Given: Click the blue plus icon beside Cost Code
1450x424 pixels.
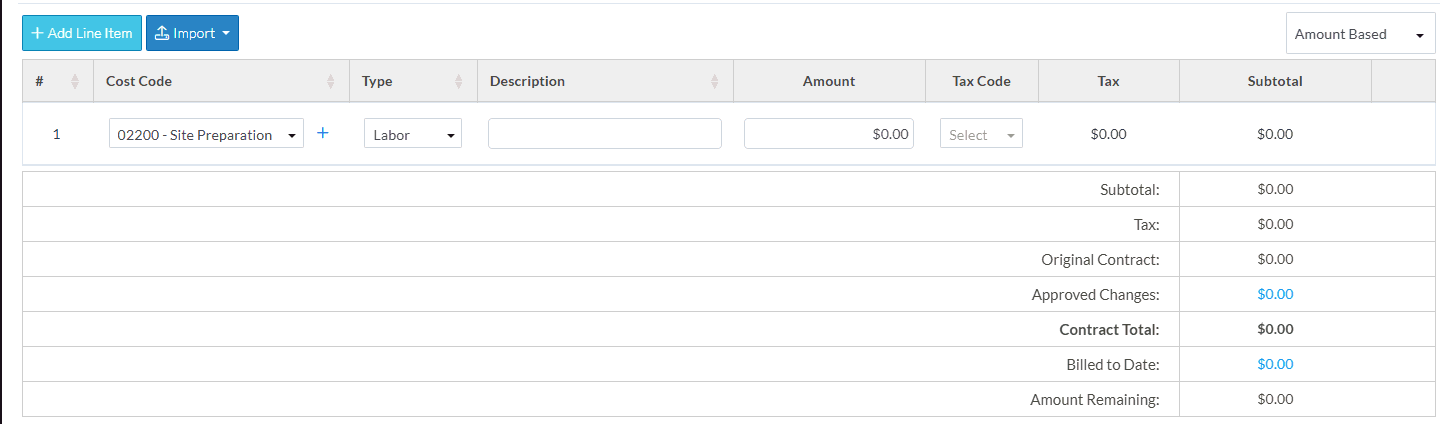Looking at the screenshot, I should [322, 133].
